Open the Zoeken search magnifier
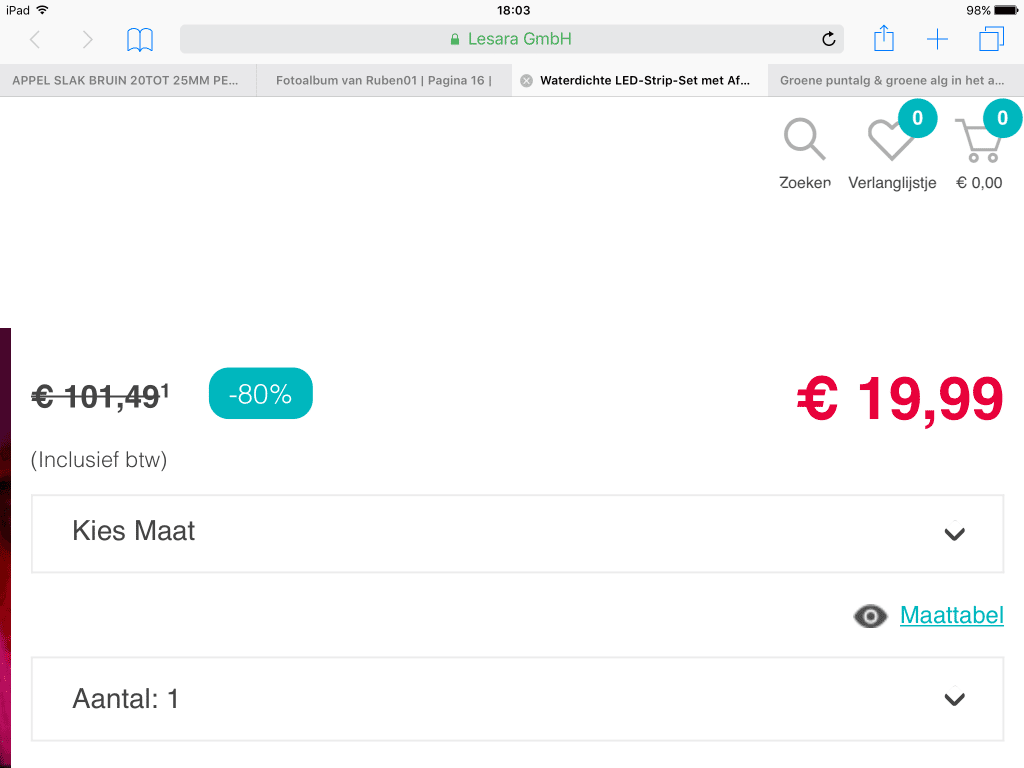This screenshot has height=768, width=1024. coord(805,141)
